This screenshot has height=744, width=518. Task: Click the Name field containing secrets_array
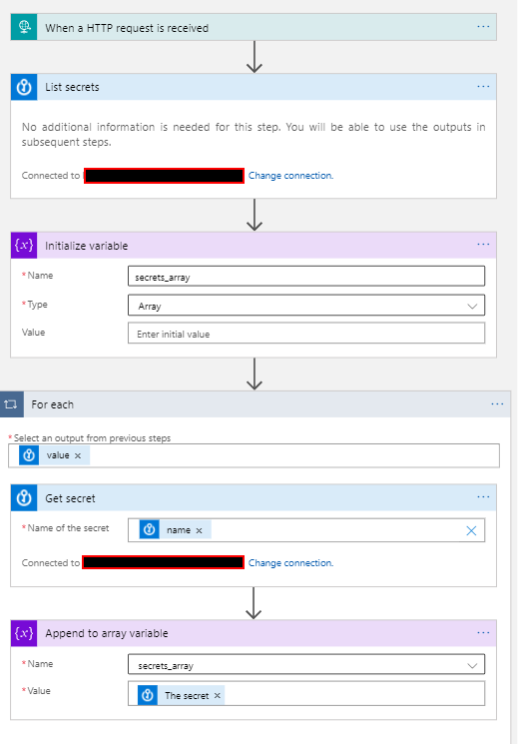click(x=306, y=277)
